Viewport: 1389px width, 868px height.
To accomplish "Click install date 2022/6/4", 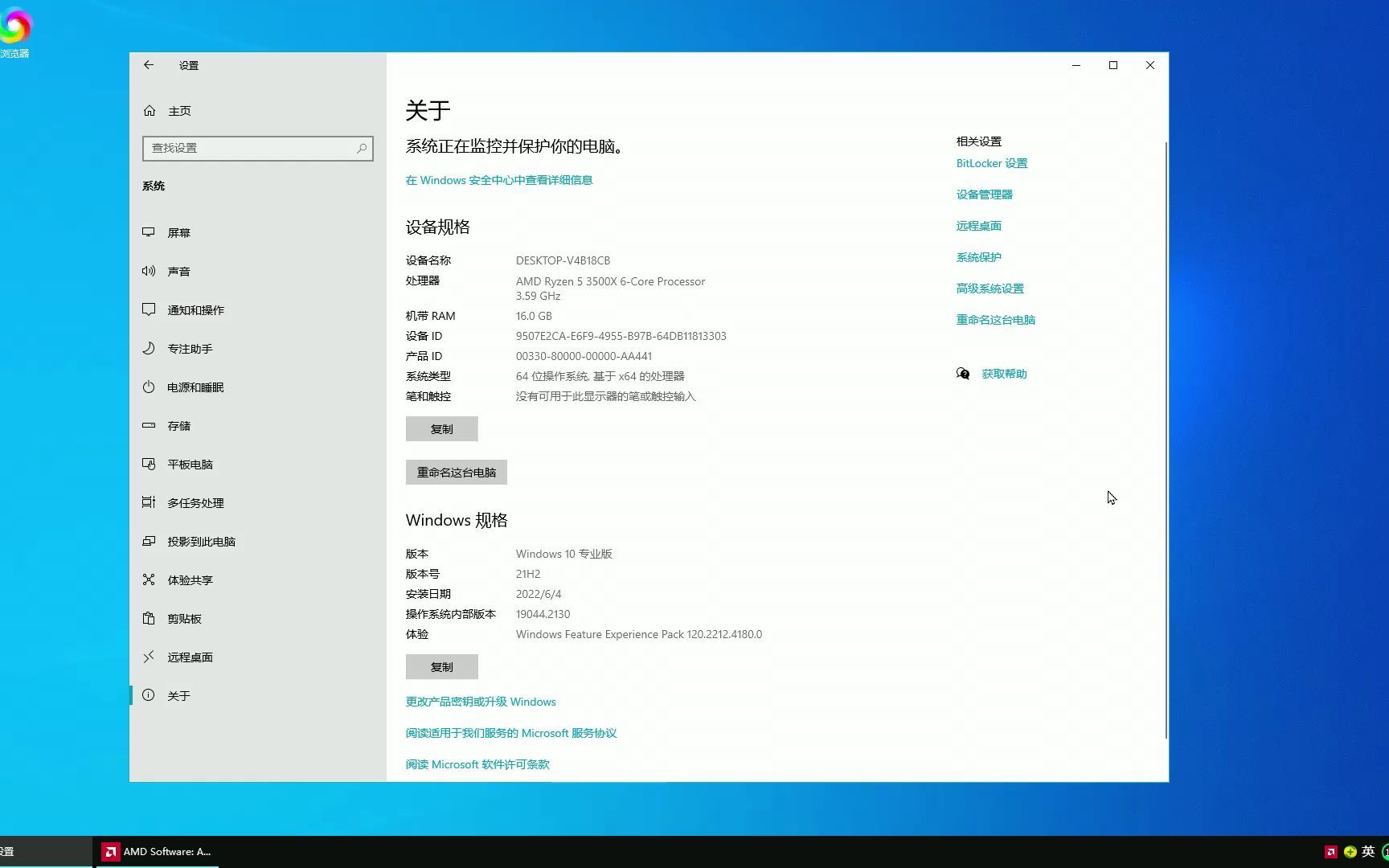I will click(x=539, y=594).
